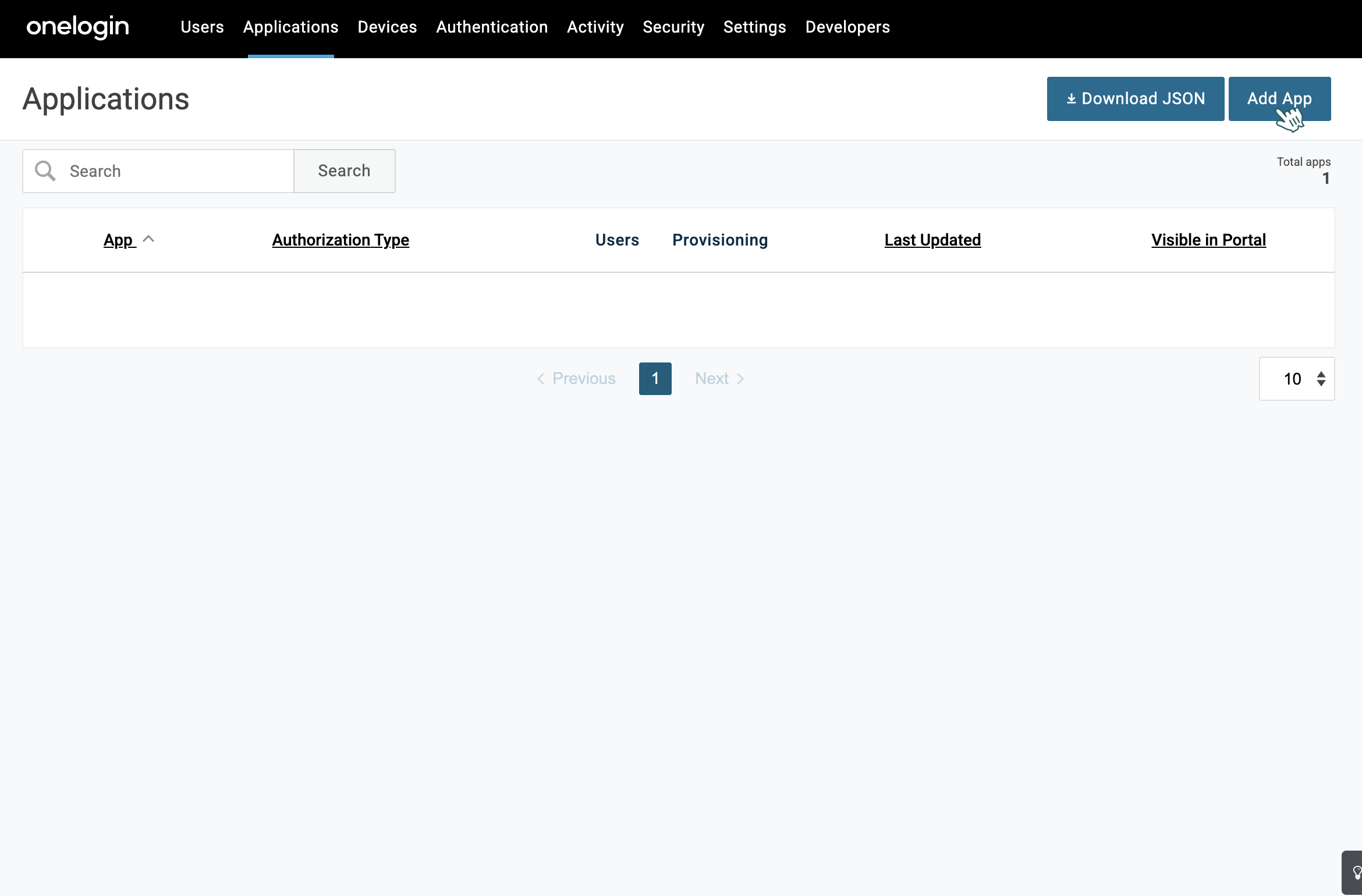Click the Total apps count
The width and height of the screenshot is (1362, 896).
[x=1326, y=178]
